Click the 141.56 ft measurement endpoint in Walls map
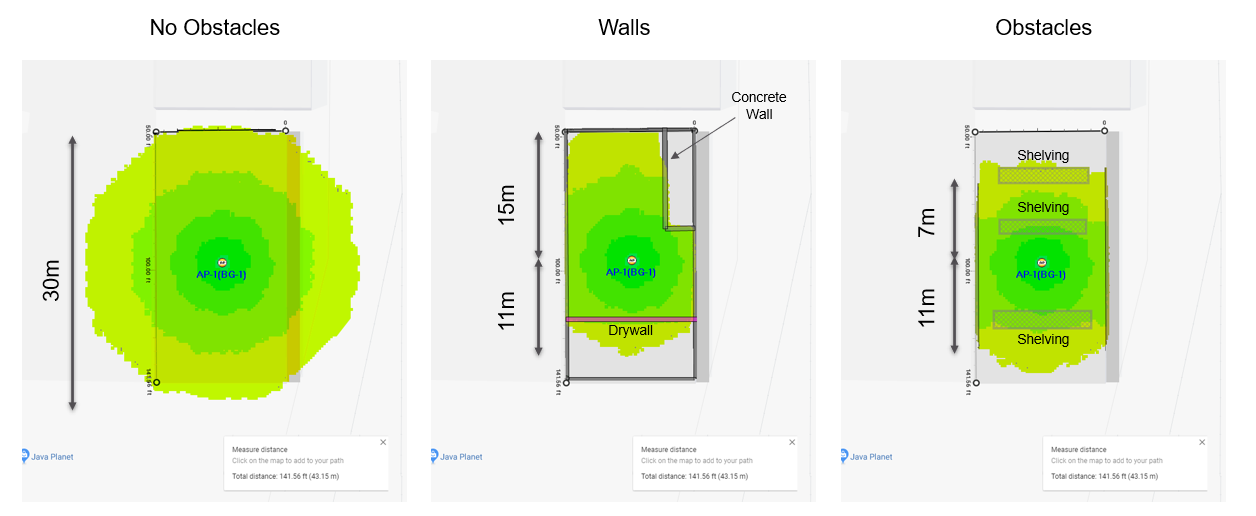The height and width of the screenshot is (516, 1256). click(x=567, y=381)
